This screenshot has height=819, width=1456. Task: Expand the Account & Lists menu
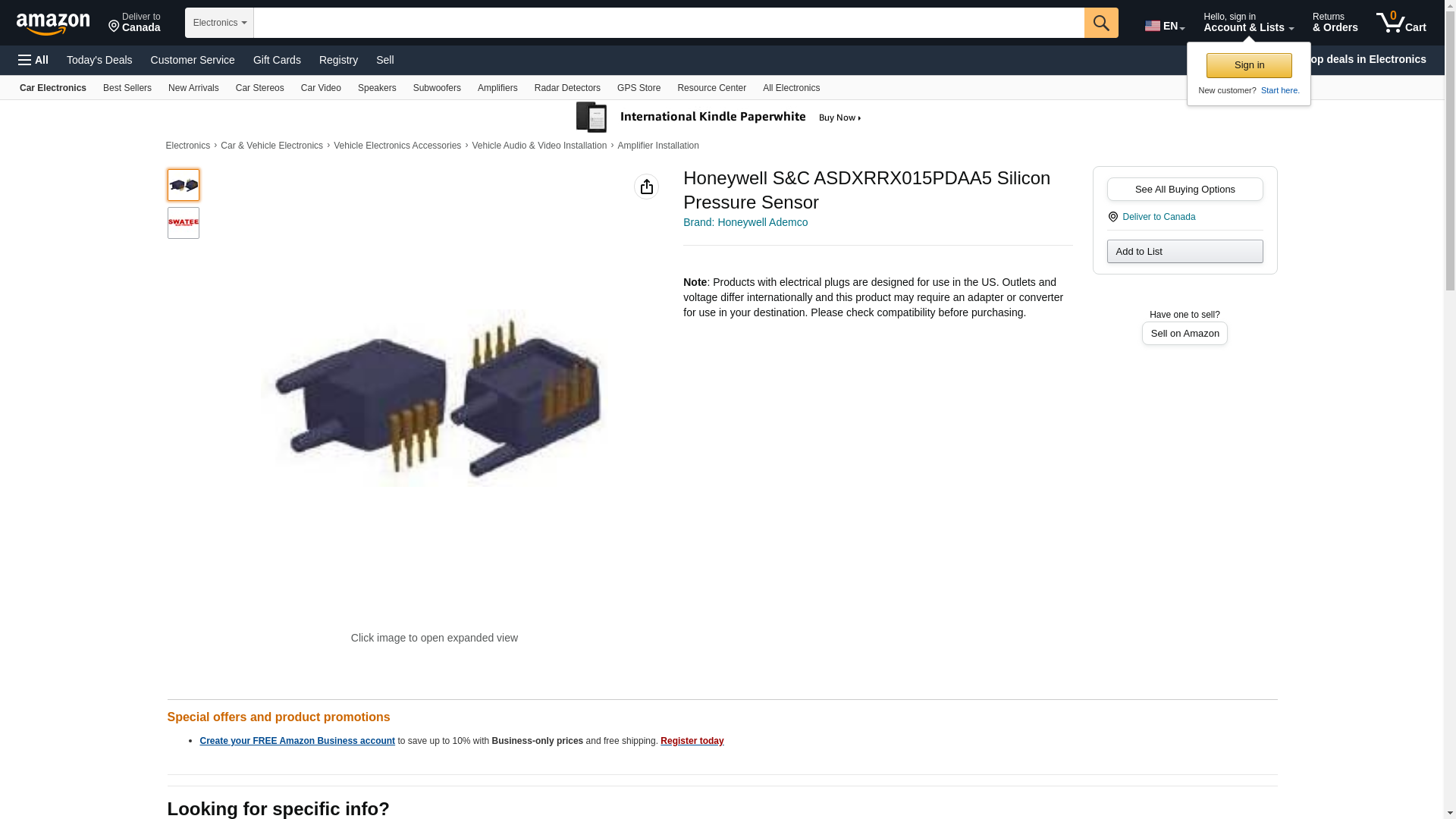pyautogui.click(x=1248, y=22)
